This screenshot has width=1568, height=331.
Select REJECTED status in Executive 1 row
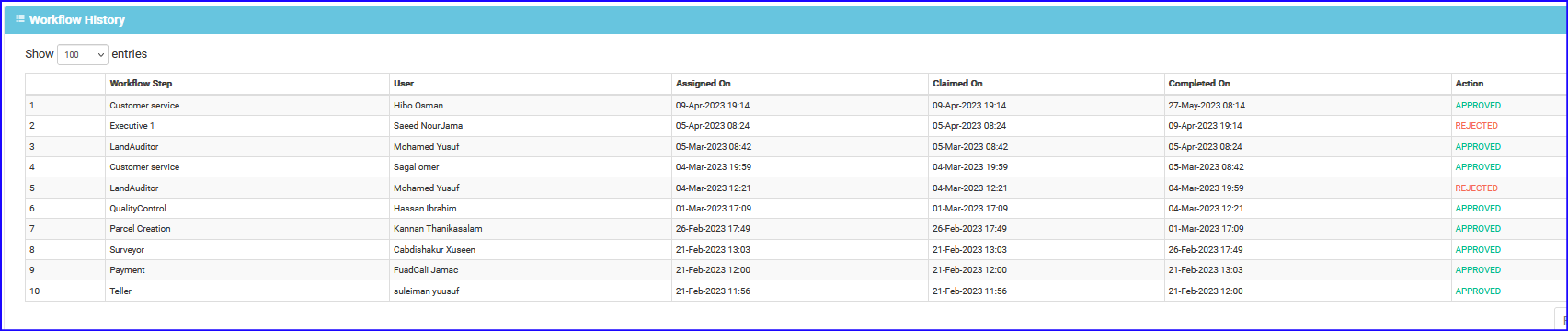pyautogui.click(x=1477, y=126)
